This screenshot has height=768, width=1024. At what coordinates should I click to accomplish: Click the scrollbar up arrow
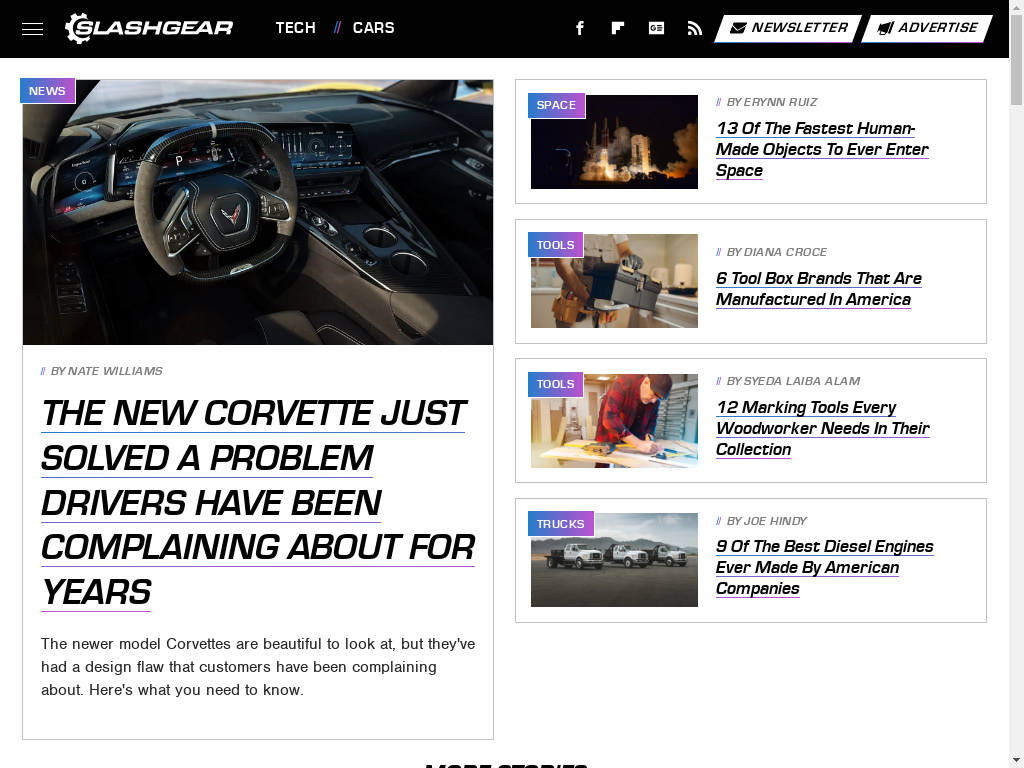pos(1016,6)
